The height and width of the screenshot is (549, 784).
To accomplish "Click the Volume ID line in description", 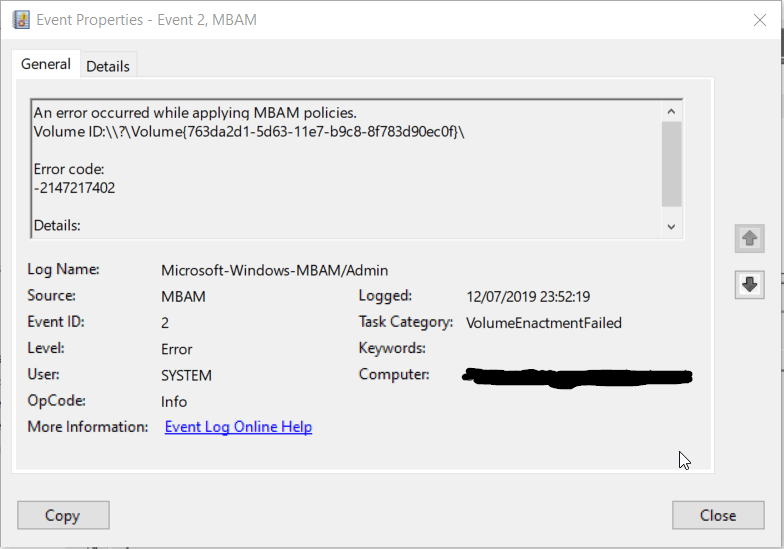I will (x=249, y=131).
